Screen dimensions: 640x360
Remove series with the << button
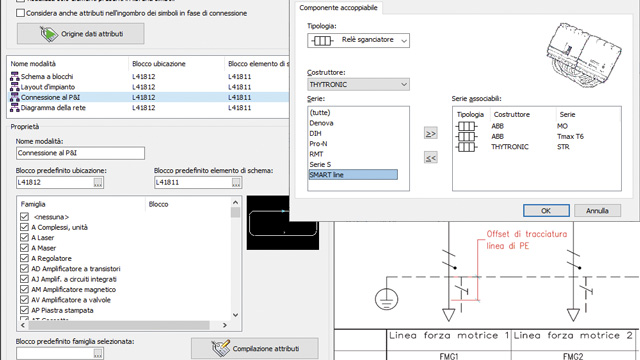click(x=431, y=158)
